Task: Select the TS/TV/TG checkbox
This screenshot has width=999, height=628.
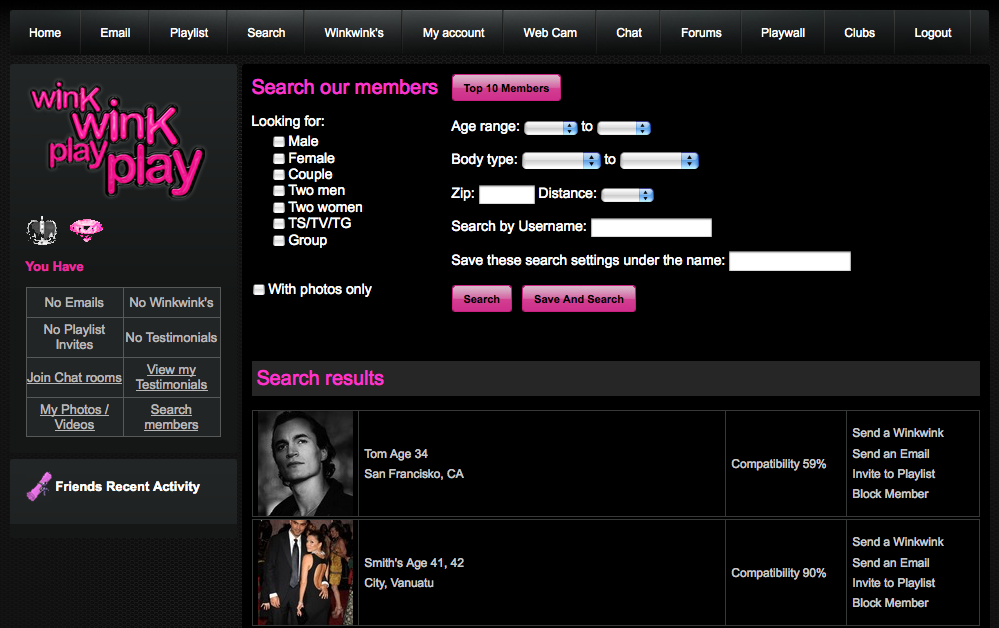Action: pyautogui.click(x=279, y=224)
